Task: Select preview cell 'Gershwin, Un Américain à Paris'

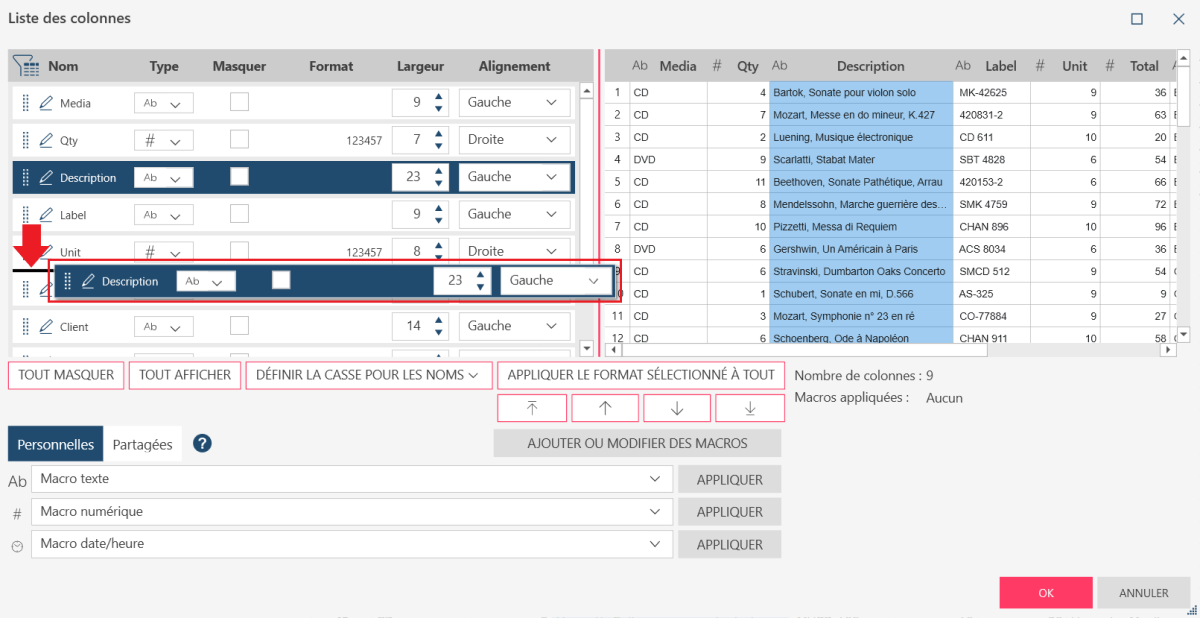Action: tap(861, 248)
